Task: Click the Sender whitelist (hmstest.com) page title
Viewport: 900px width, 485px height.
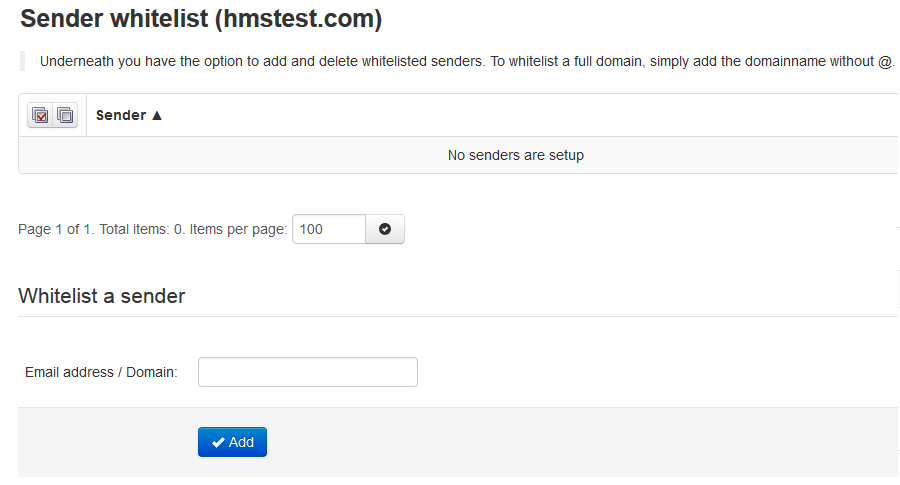Action: 201,19
